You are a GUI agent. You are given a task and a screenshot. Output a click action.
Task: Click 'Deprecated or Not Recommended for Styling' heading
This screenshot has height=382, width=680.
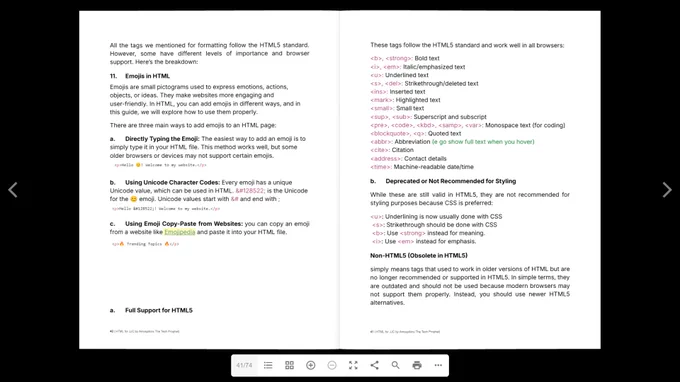pyautogui.click(x=451, y=181)
